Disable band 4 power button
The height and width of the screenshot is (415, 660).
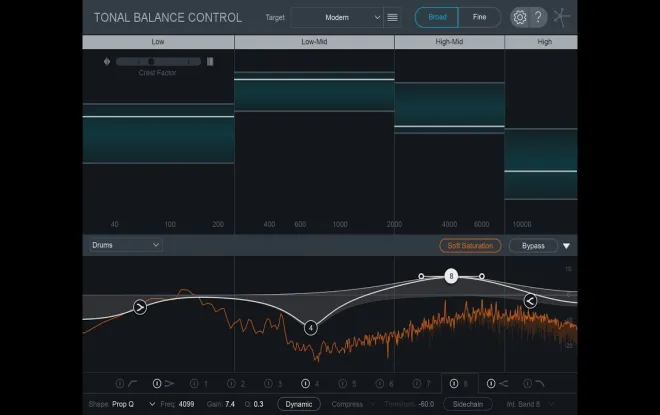click(x=306, y=383)
